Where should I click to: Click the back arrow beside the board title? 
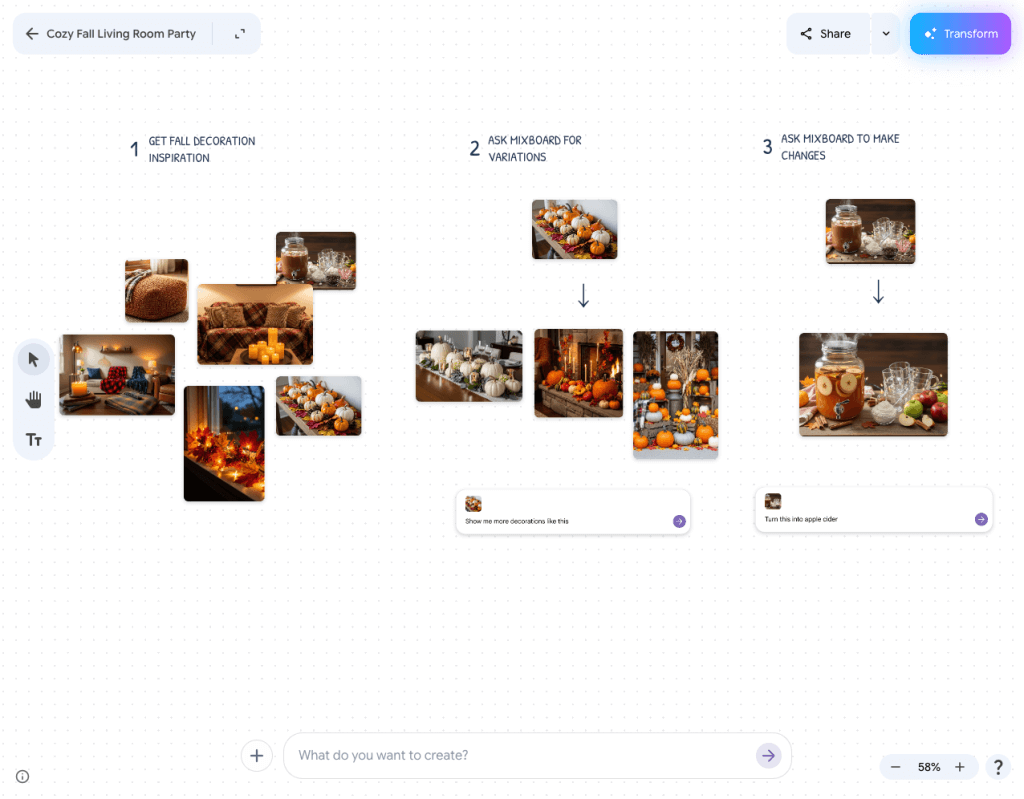tap(31, 33)
